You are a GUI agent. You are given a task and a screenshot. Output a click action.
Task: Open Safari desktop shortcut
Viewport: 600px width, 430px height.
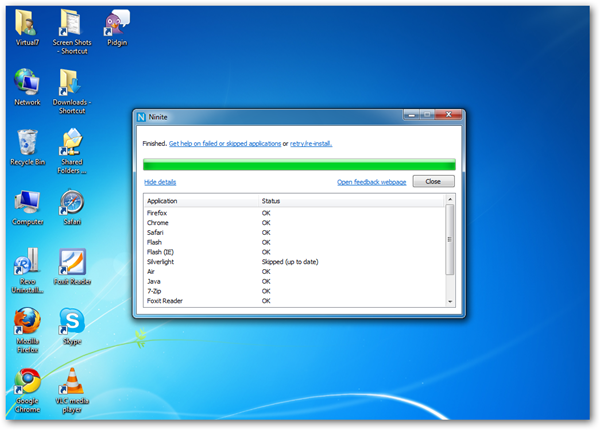tap(71, 203)
